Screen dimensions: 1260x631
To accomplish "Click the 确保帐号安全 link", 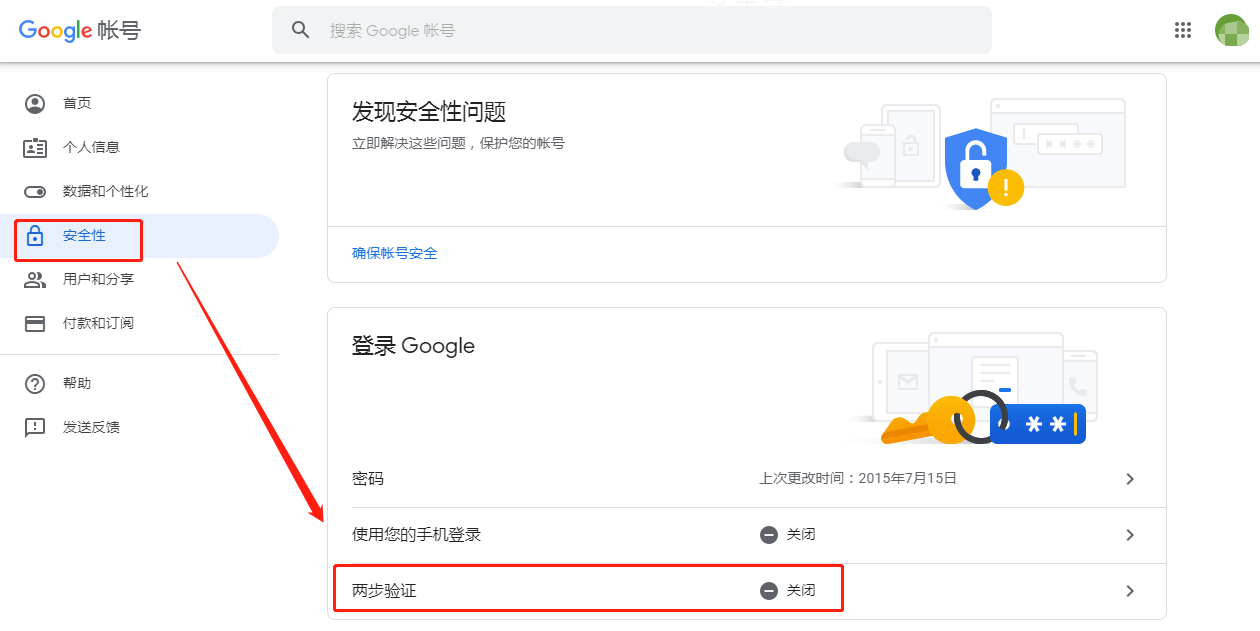I will pos(395,254).
